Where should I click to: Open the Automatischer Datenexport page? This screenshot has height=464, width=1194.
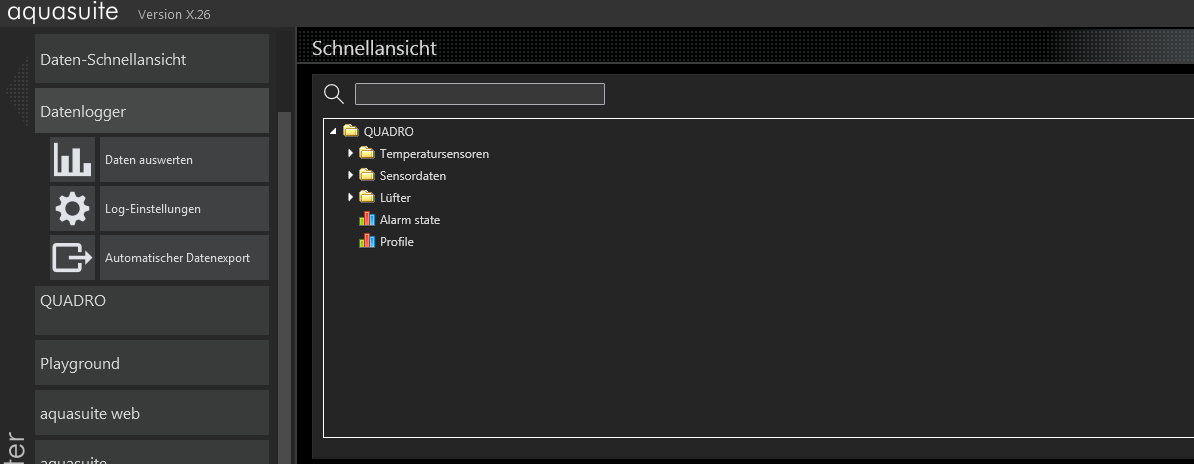click(184, 258)
